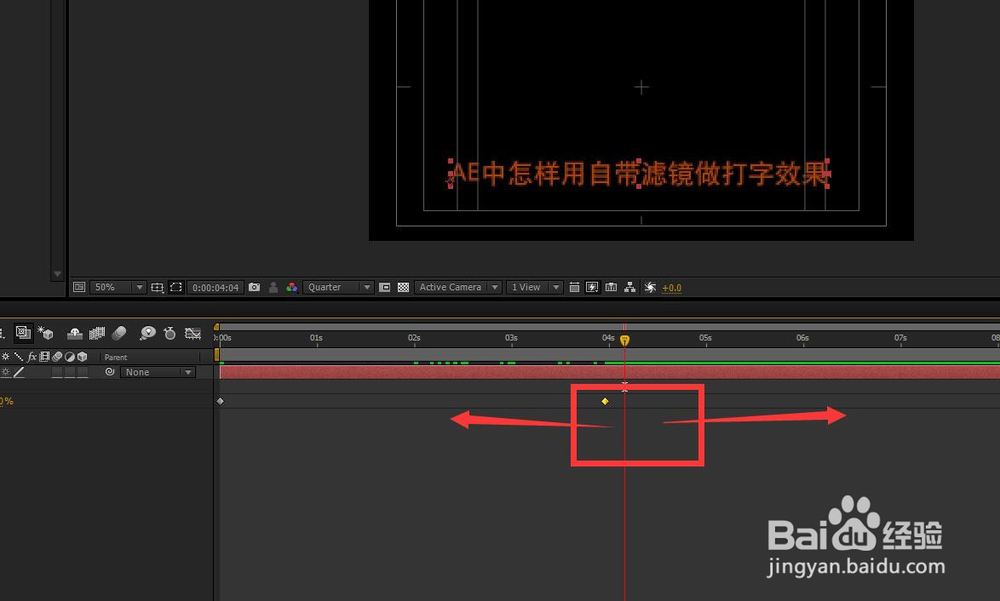Open the Graph Editor
Viewport: 1000px width, 601px height.
pos(192,333)
